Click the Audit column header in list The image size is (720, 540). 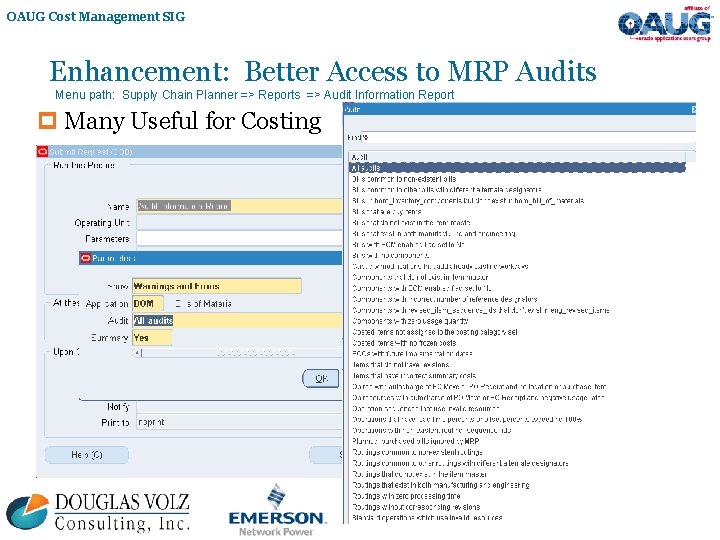pyautogui.click(x=517, y=157)
